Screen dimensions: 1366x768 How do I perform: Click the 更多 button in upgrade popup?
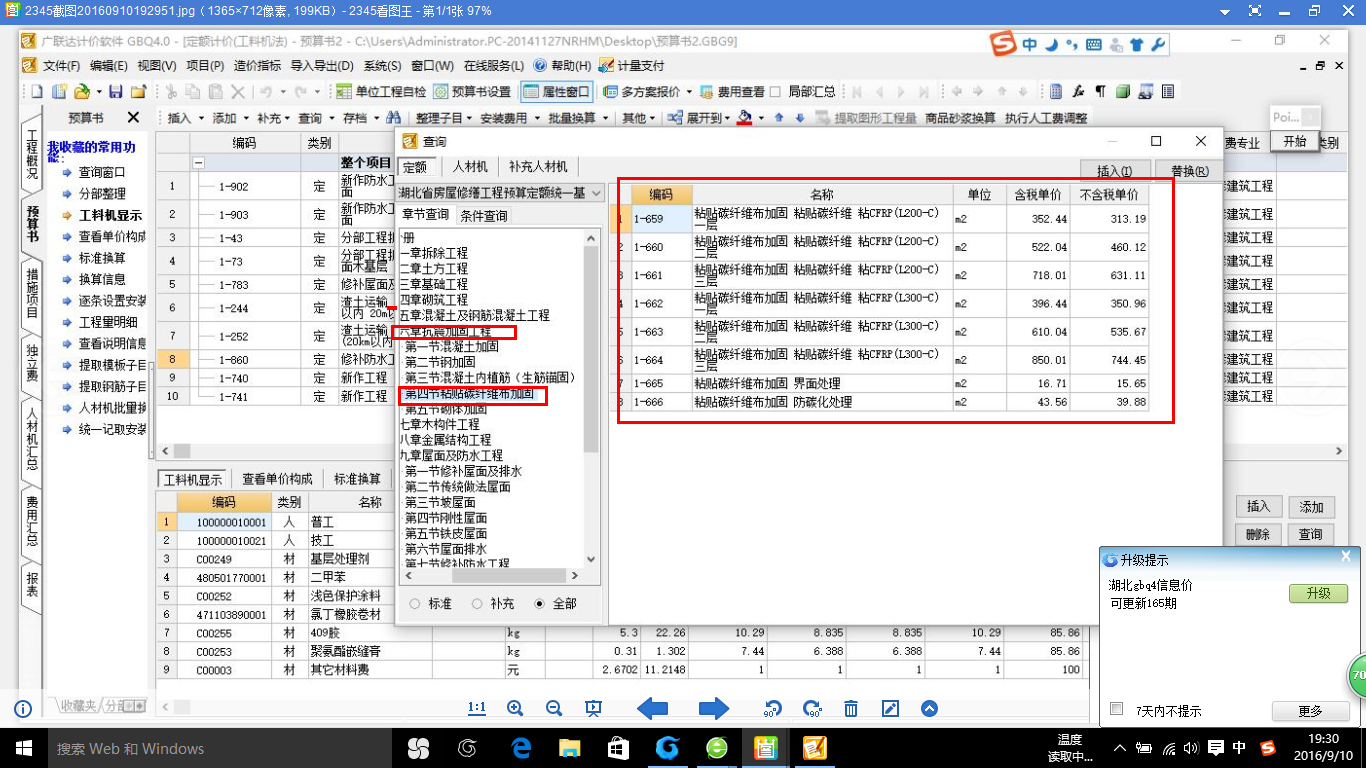[1310, 711]
